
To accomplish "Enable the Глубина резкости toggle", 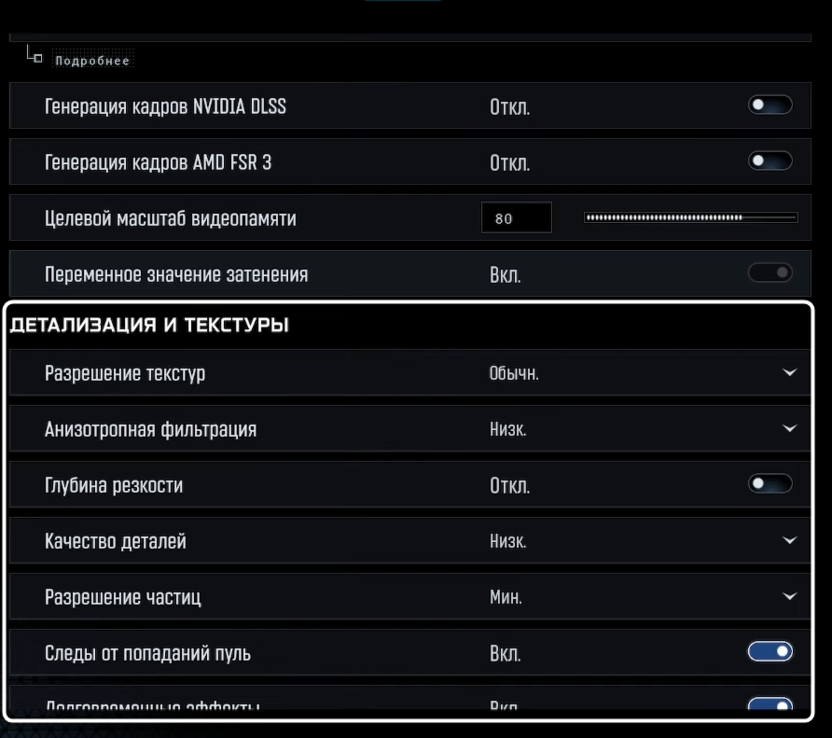I will tap(770, 485).
